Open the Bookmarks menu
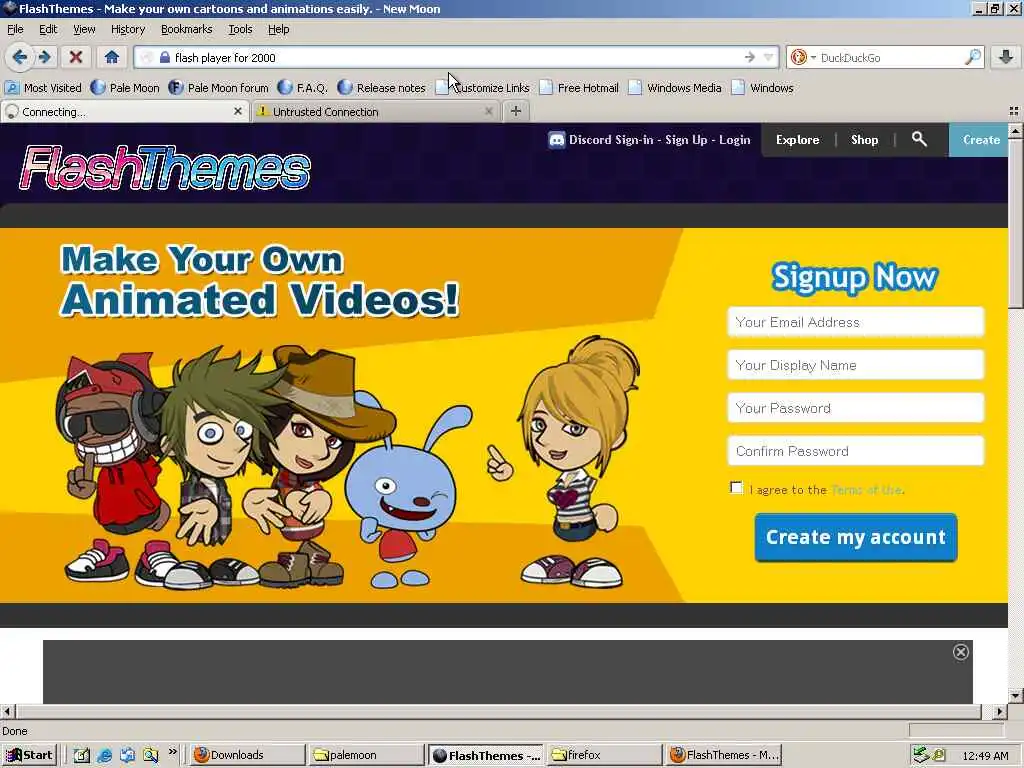 click(x=187, y=29)
